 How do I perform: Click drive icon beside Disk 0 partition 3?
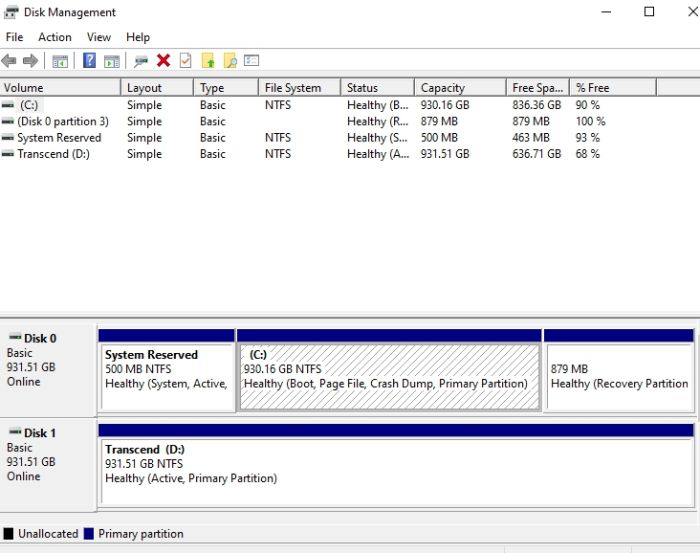pos(8,121)
